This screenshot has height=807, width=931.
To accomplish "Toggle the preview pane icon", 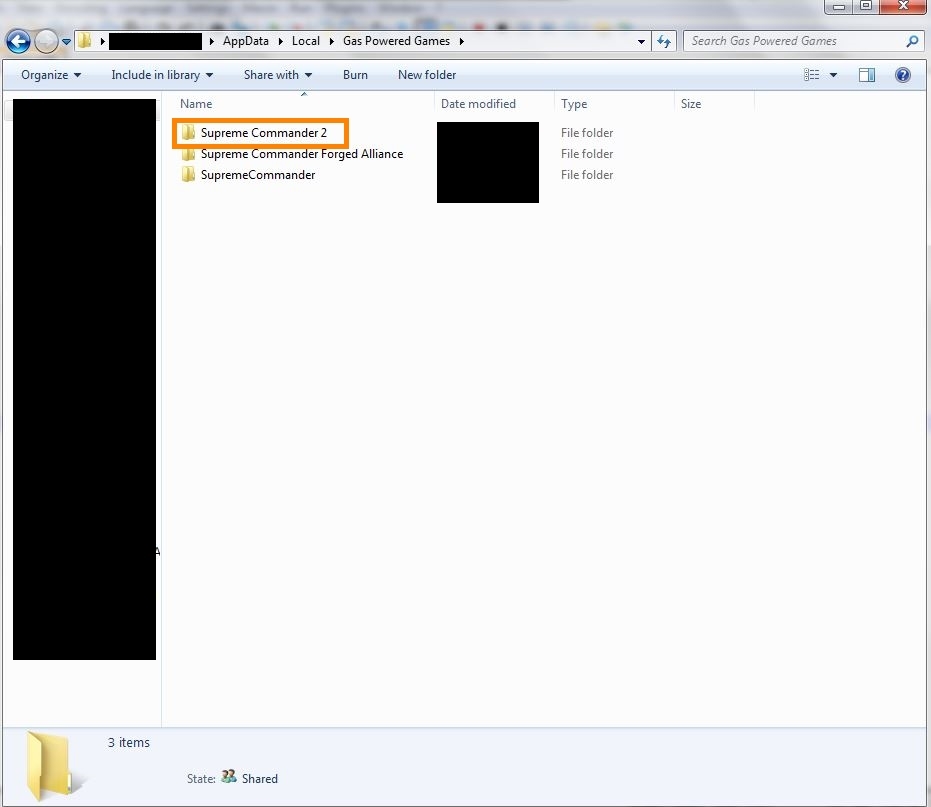I will [x=867, y=75].
